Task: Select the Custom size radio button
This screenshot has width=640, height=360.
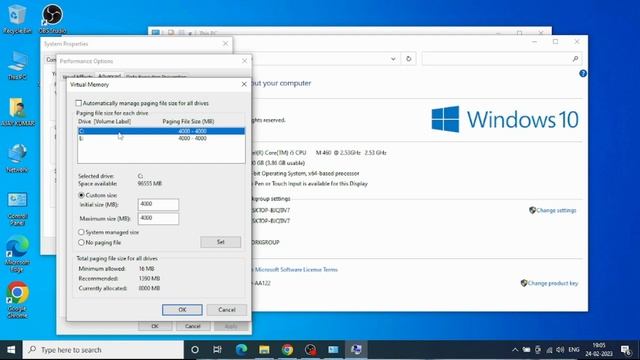Action: click(81, 195)
